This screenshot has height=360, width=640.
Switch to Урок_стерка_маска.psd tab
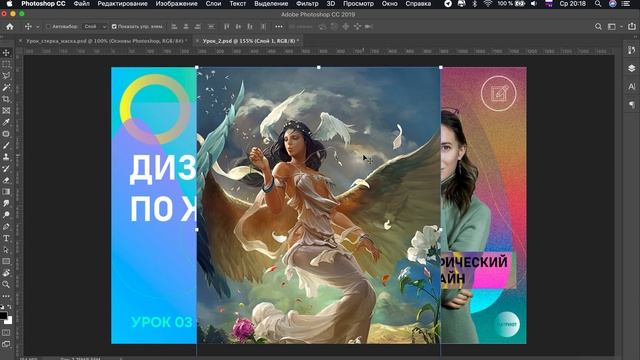[104, 41]
